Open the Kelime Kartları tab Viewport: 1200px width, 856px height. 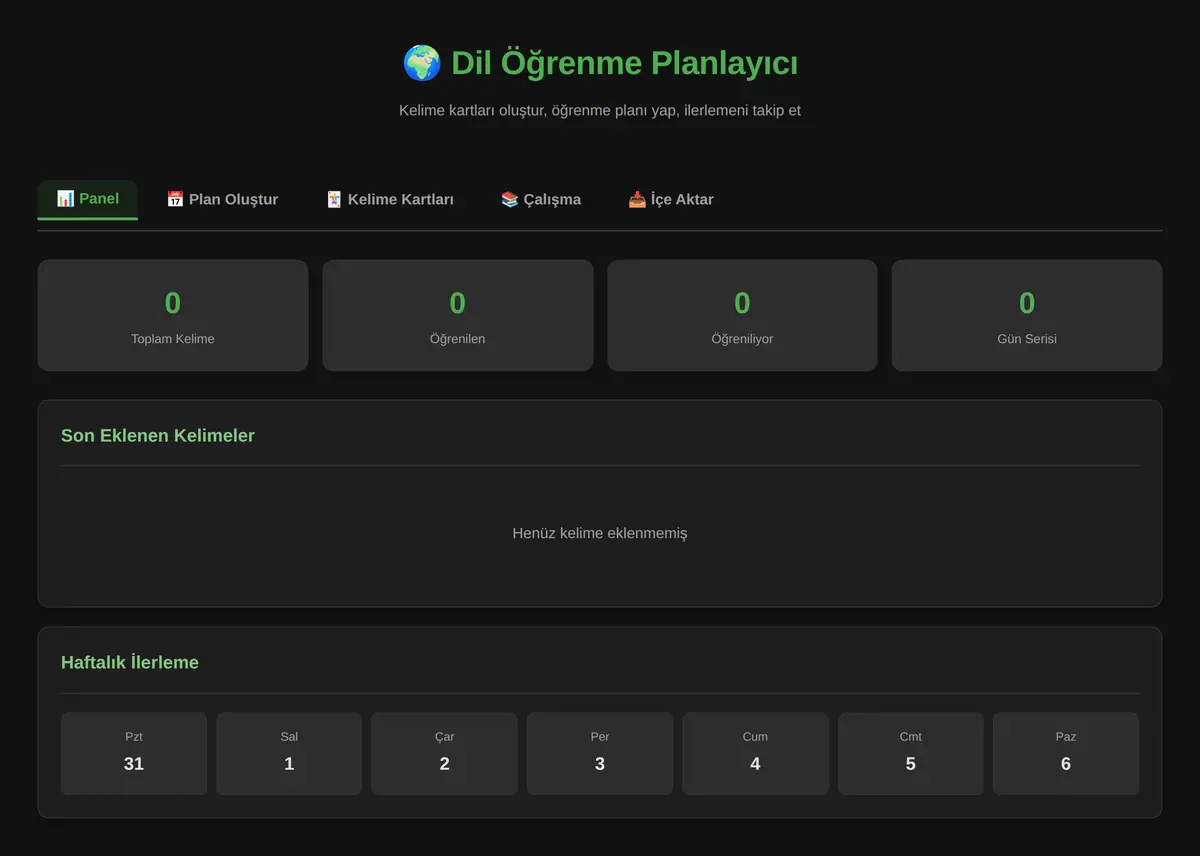(x=390, y=199)
